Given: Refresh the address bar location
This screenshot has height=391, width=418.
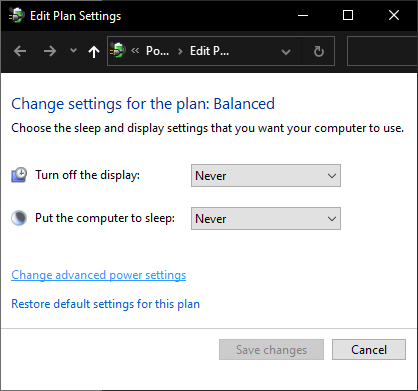Looking at the screenshot, I should coord(319,51).
